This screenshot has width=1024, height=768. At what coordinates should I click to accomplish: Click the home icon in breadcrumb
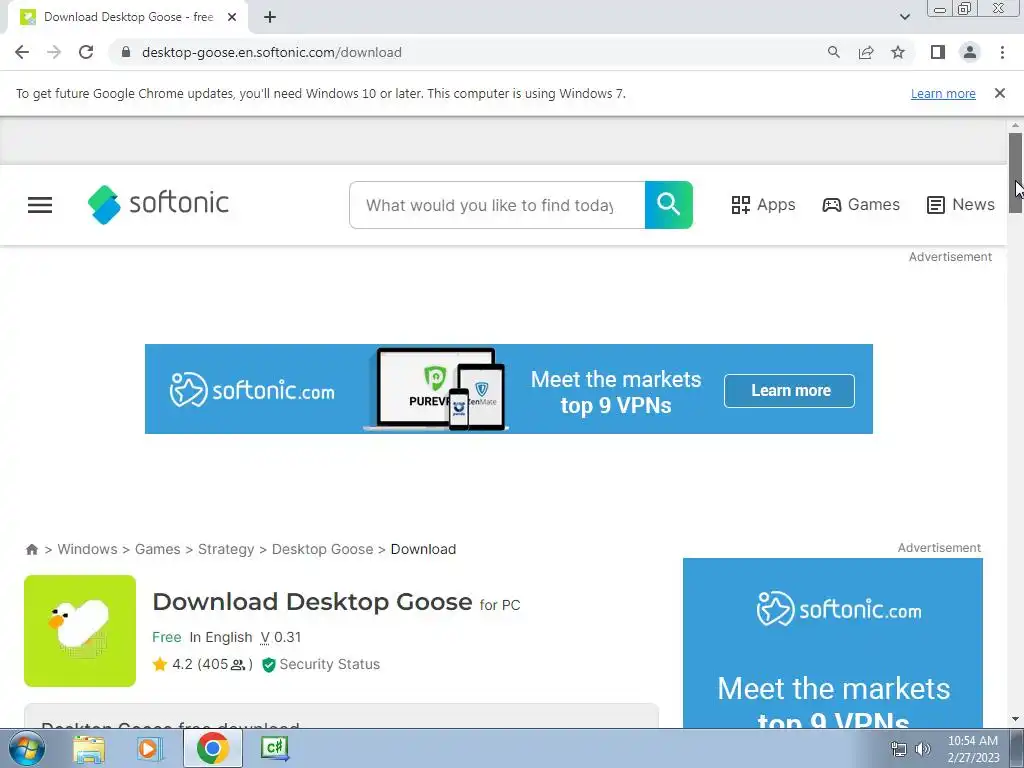pos(31,549)
